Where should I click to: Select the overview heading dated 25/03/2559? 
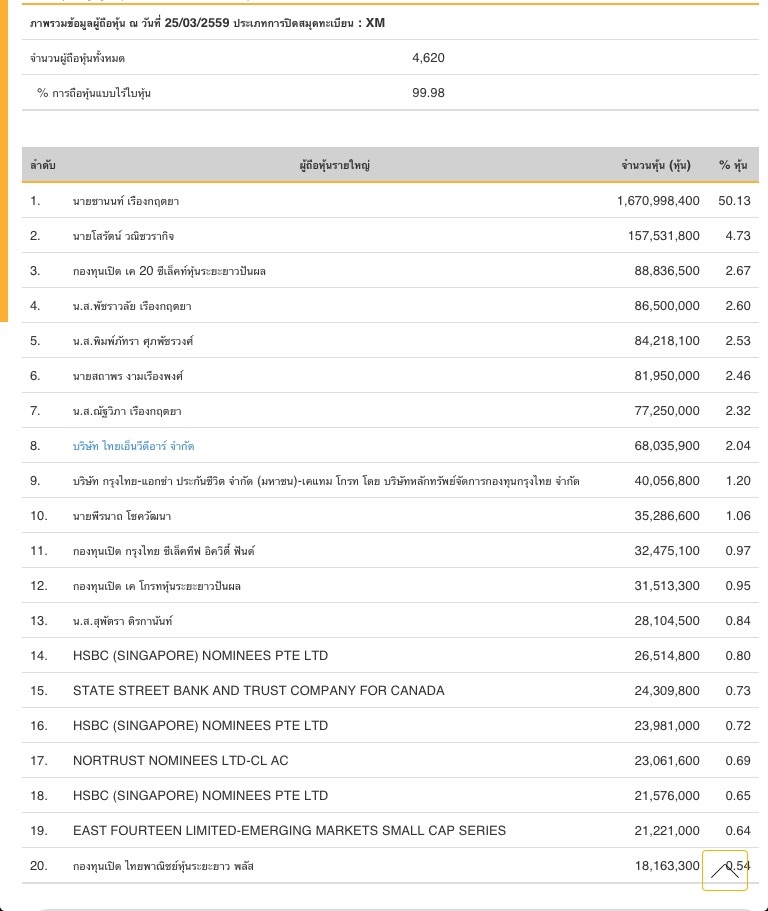(x=207, y=23)
